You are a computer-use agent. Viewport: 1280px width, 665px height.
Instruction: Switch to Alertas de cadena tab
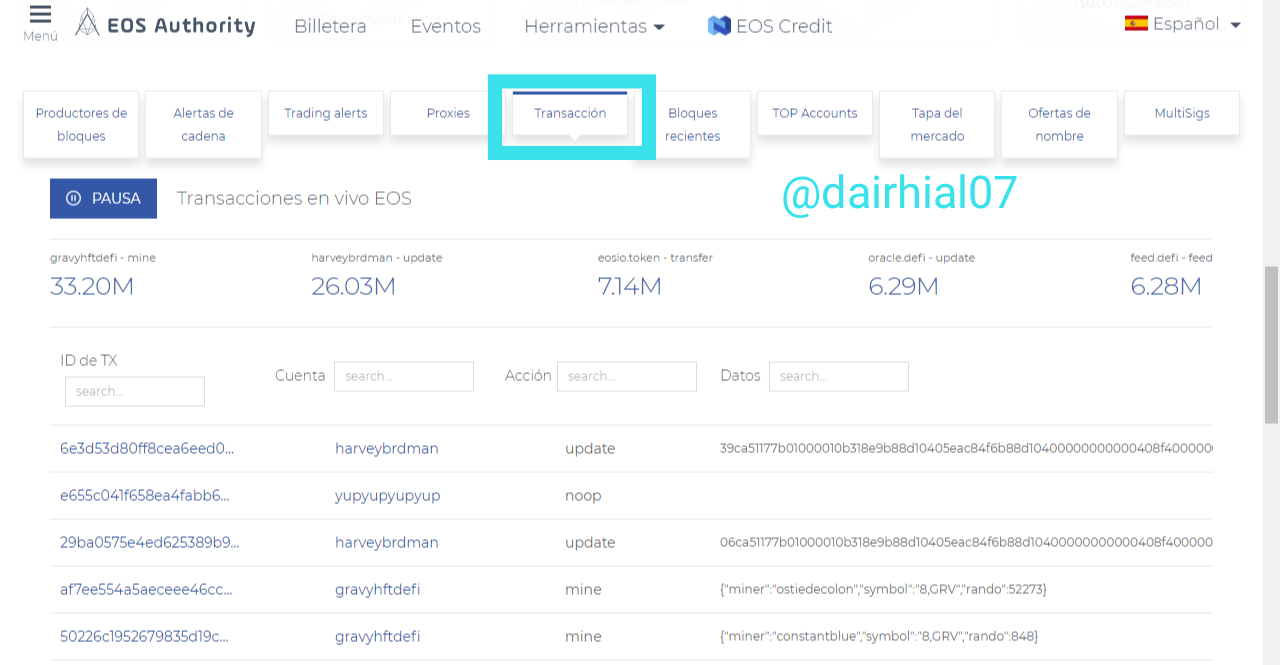[x=203, y=124]
